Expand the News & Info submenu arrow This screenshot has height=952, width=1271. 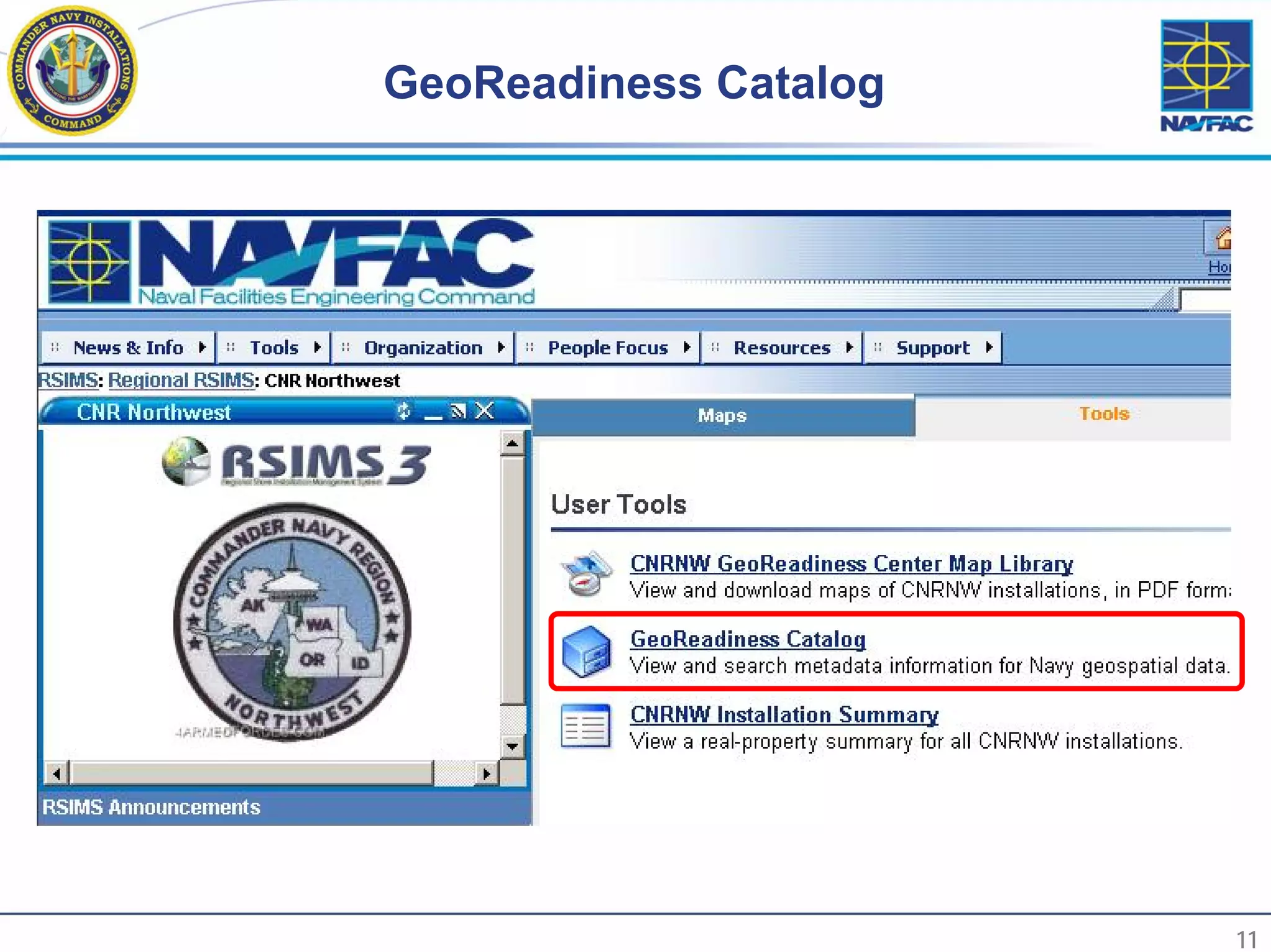[202, 348]
